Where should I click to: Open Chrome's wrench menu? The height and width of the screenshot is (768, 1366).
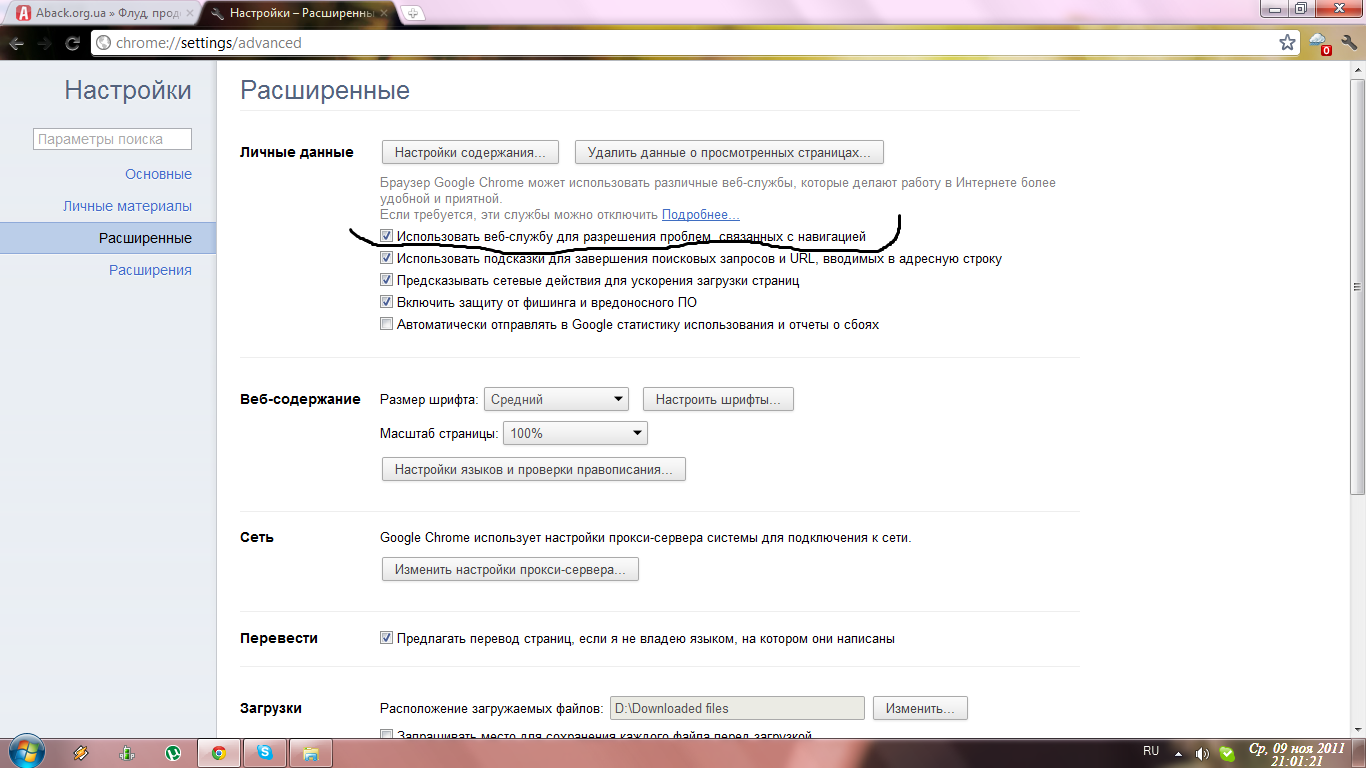click(1347, 43)
